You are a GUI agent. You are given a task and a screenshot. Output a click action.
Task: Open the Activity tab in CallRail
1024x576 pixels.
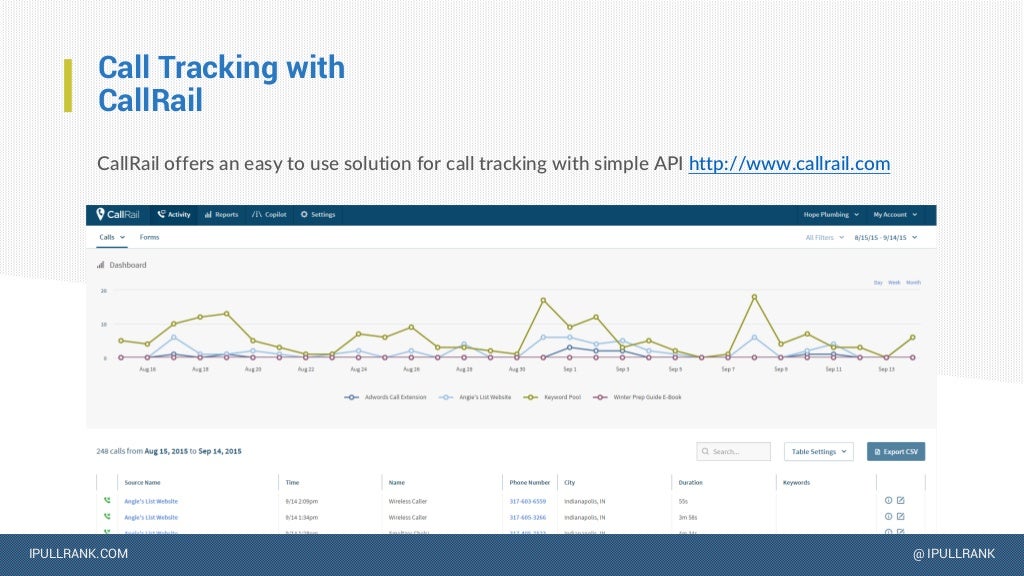coord(174,214)
